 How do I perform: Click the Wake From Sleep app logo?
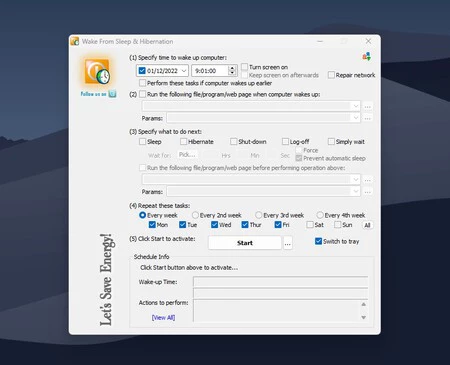tap(97, 71)
